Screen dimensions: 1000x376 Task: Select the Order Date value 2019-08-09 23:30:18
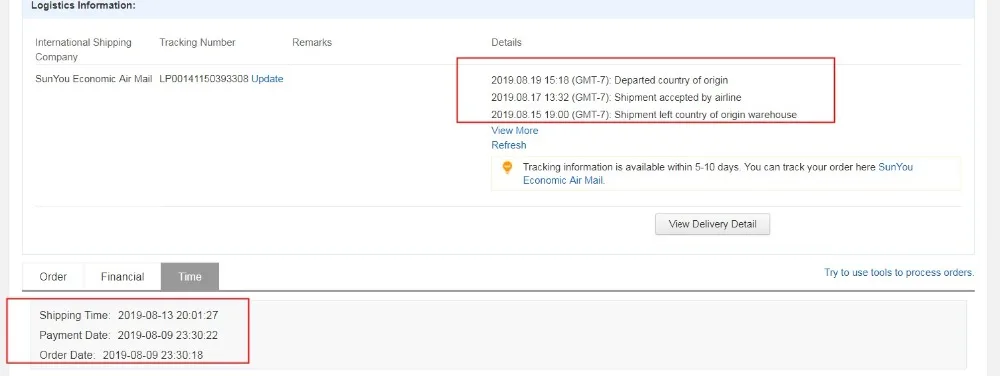[153, 355]
